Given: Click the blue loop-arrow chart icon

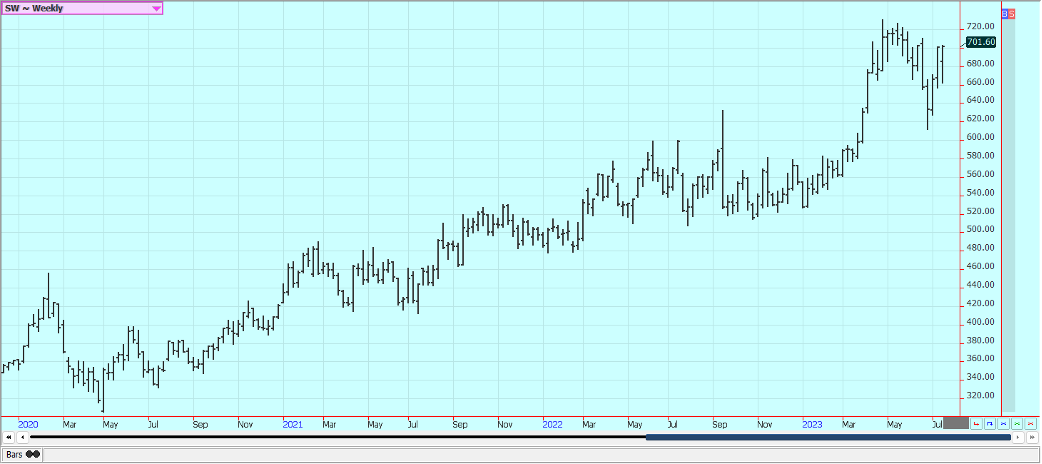Looking at the screenshot, I should 990,423.
